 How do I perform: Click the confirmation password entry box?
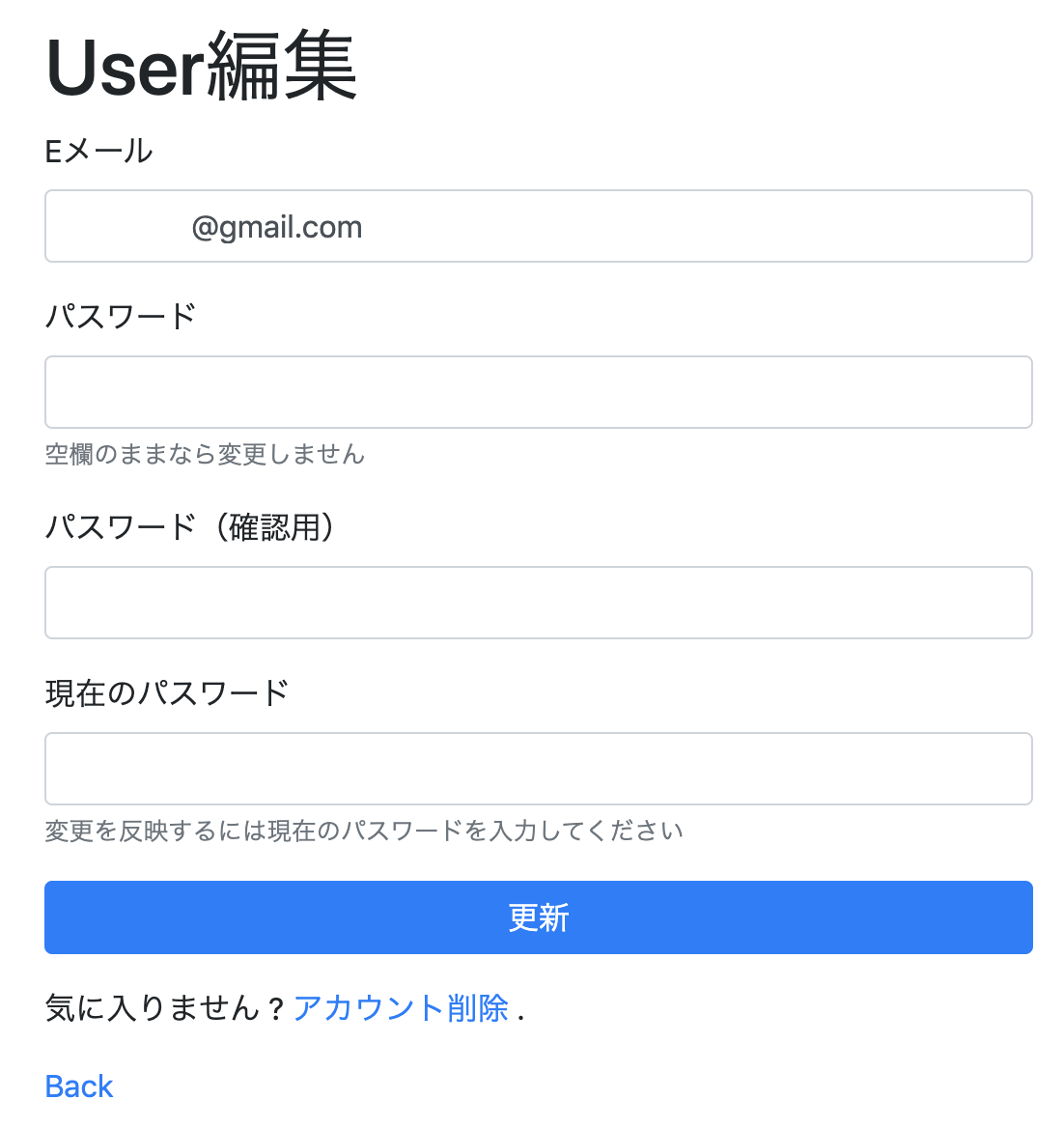538,603
